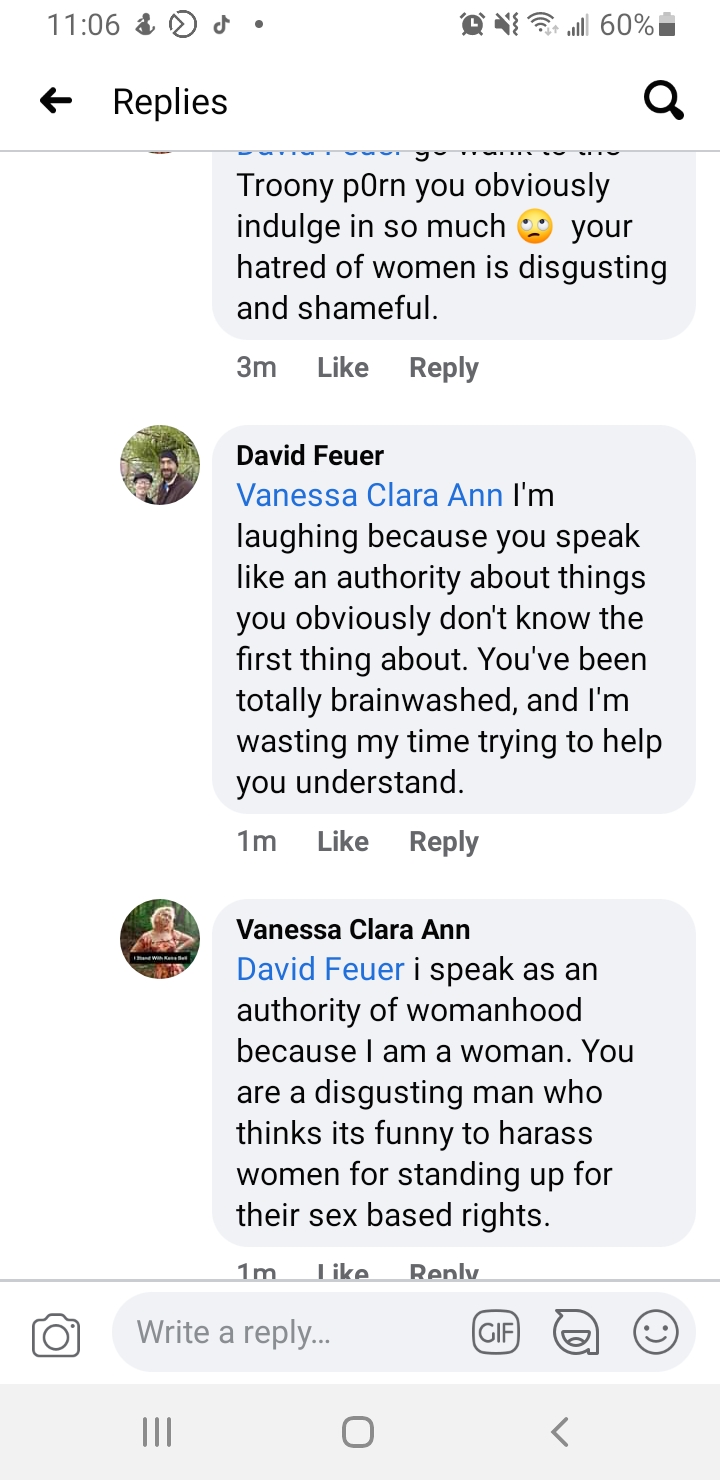Reply to the comment posted 3m ago
The width and height of the screenshot is (720, 1480).
(x=443, y=368)
